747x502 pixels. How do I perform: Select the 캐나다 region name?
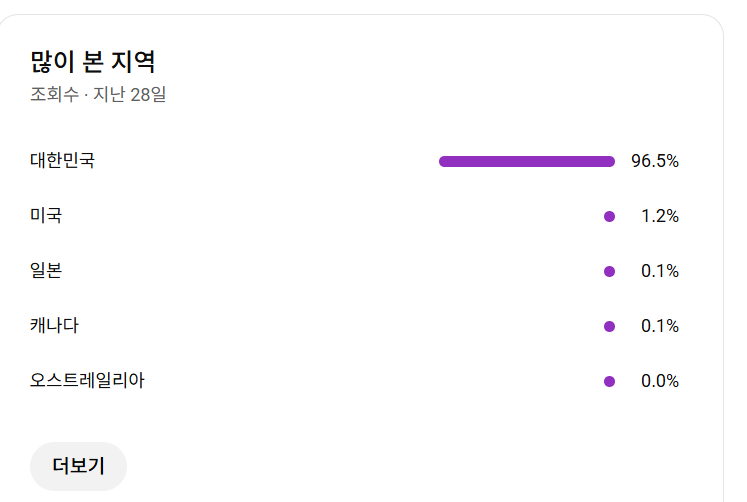[x=54, y=325]
